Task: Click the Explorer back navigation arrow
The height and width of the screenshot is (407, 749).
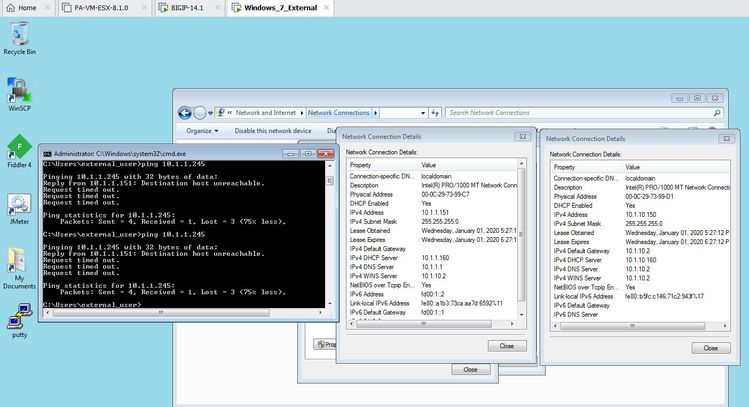Action: tap(184, 113)
